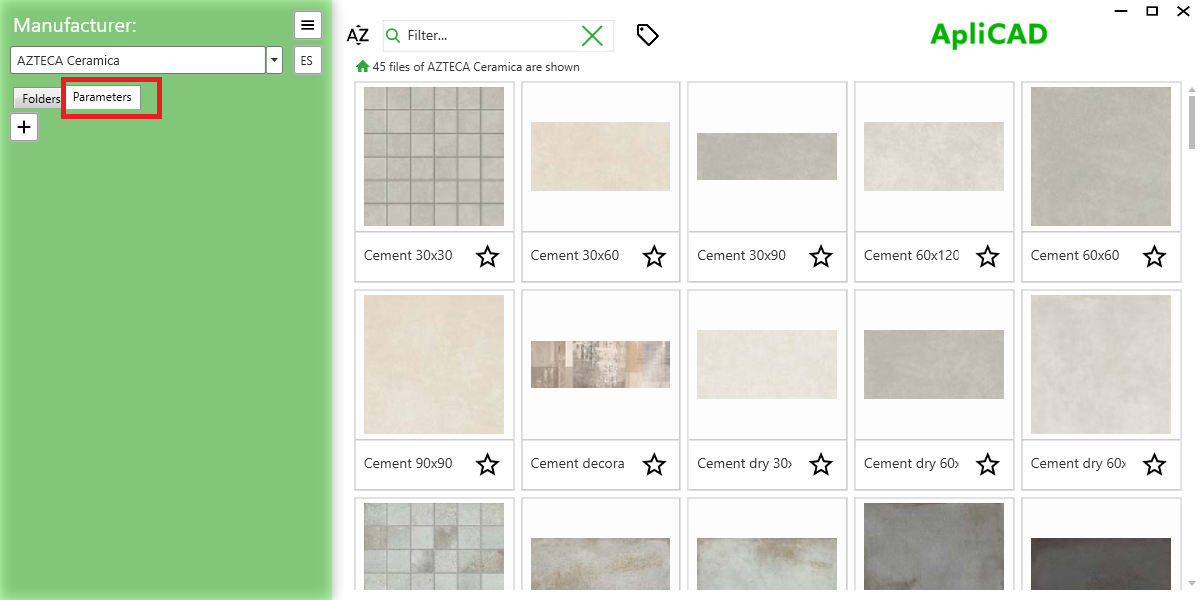Open the manufacturer dropdown arrow
The width and height of the screenshot is (1200, 600).
click(x=273, y=60)
